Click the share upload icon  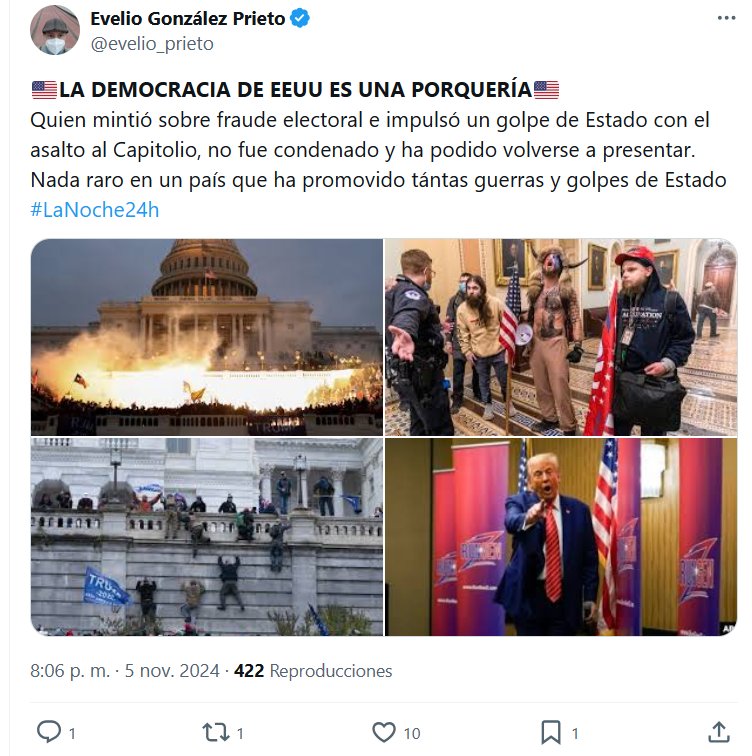[718, 732]
